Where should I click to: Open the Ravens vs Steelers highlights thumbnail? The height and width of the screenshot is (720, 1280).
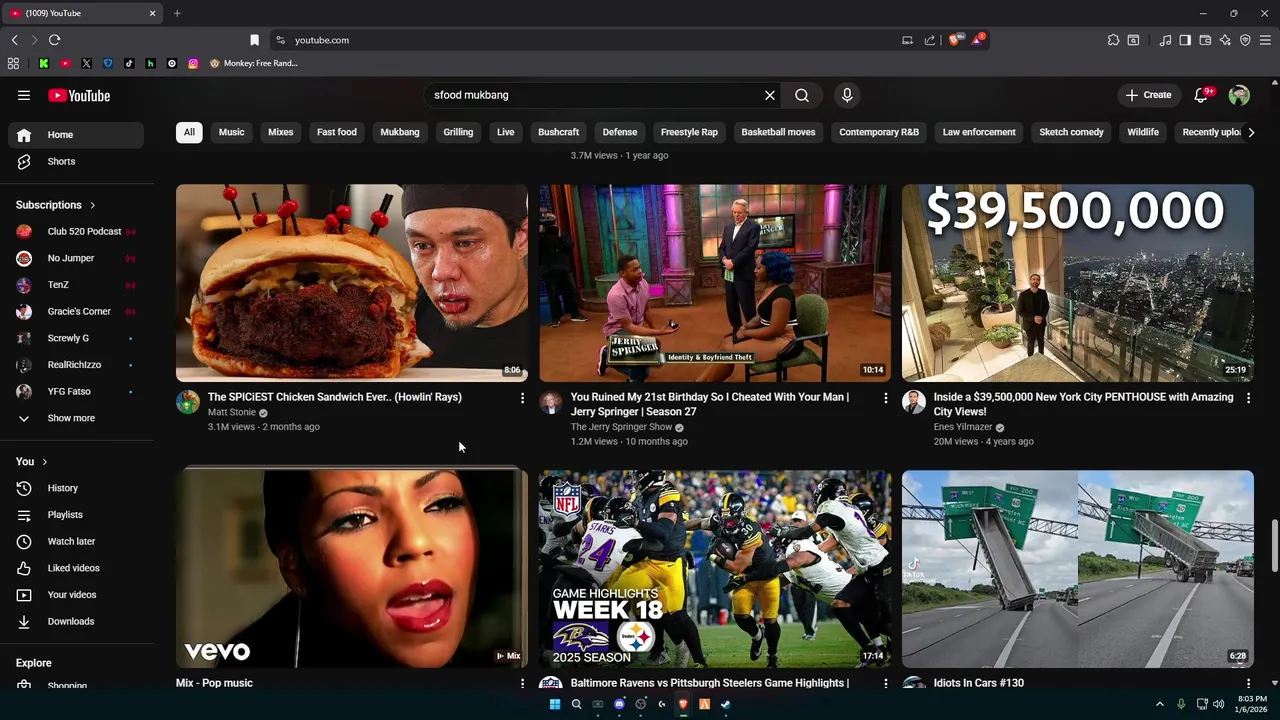(x=715, y=569)
